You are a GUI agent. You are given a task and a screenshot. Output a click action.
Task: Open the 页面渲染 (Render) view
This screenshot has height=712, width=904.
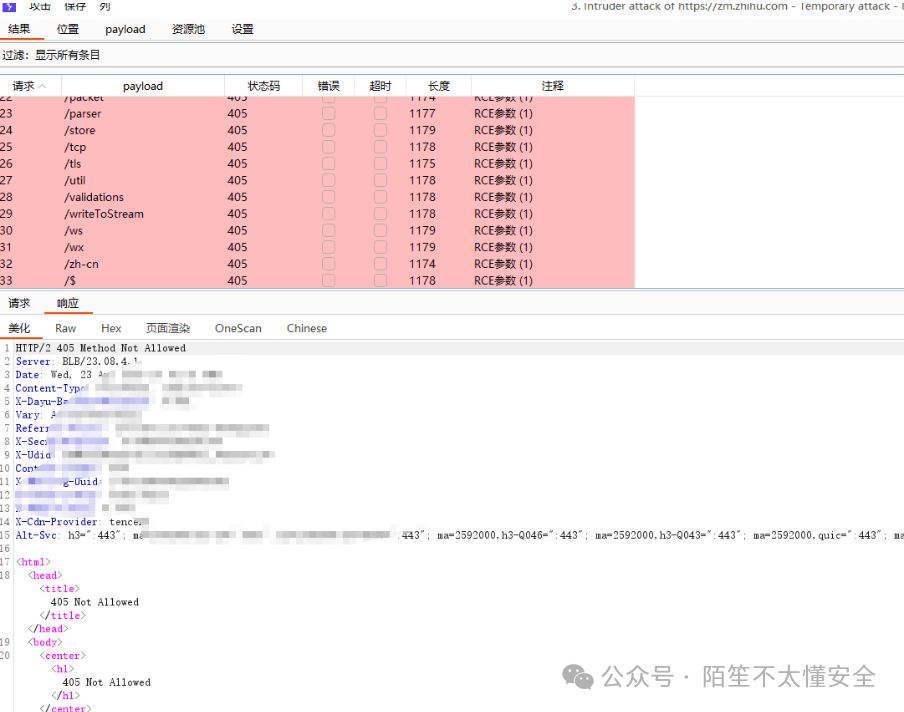pyautogui.click(x=167, y=328)
